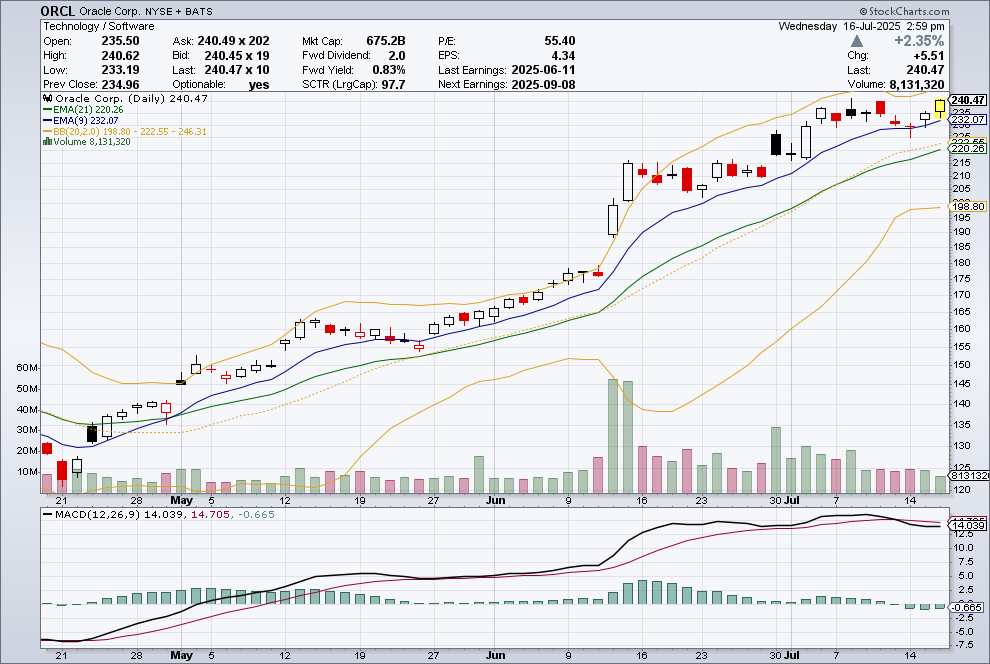Click the green 220.26 EMA flag on right axis
This screenshot has width=990, height=664.
click(x=967, y=148)
